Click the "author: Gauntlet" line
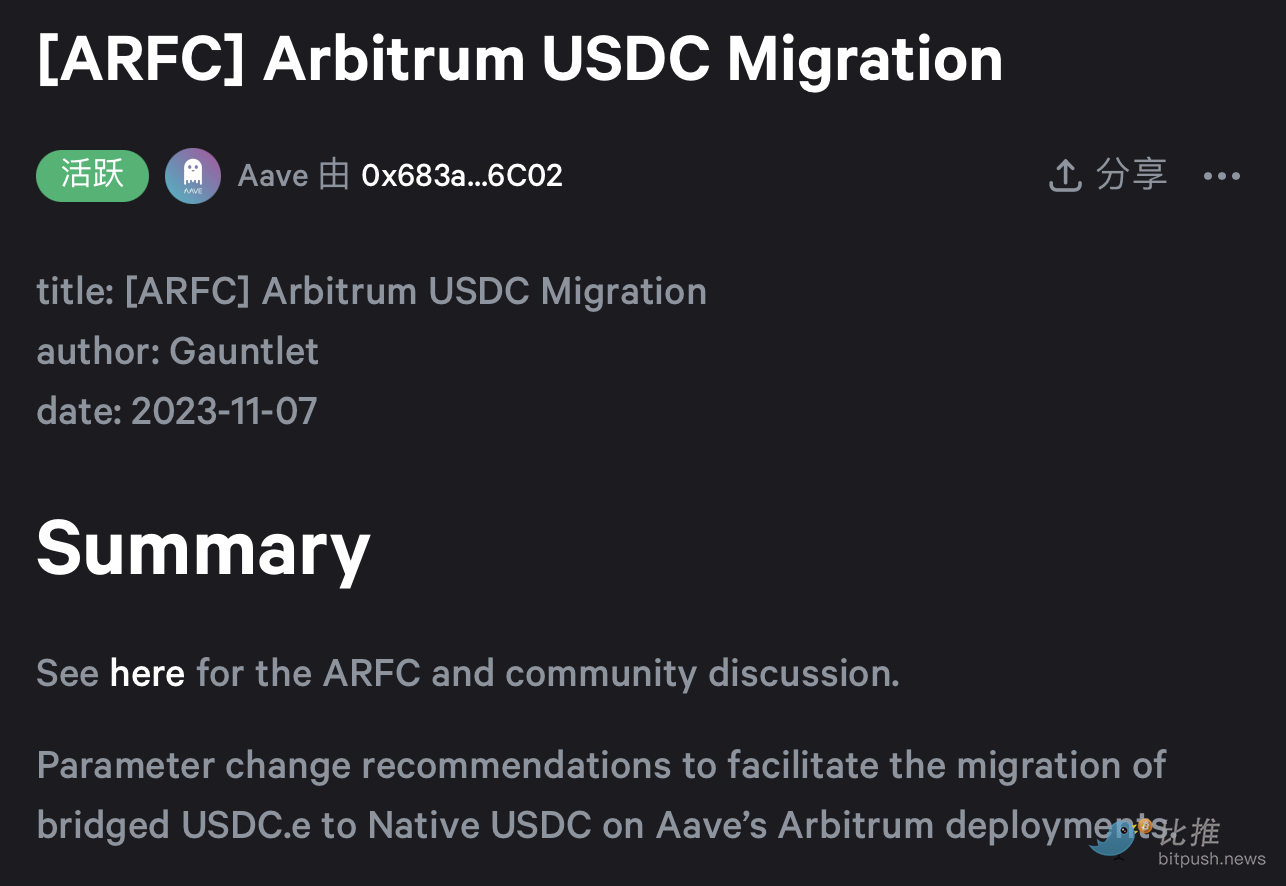 pos(177,351)
